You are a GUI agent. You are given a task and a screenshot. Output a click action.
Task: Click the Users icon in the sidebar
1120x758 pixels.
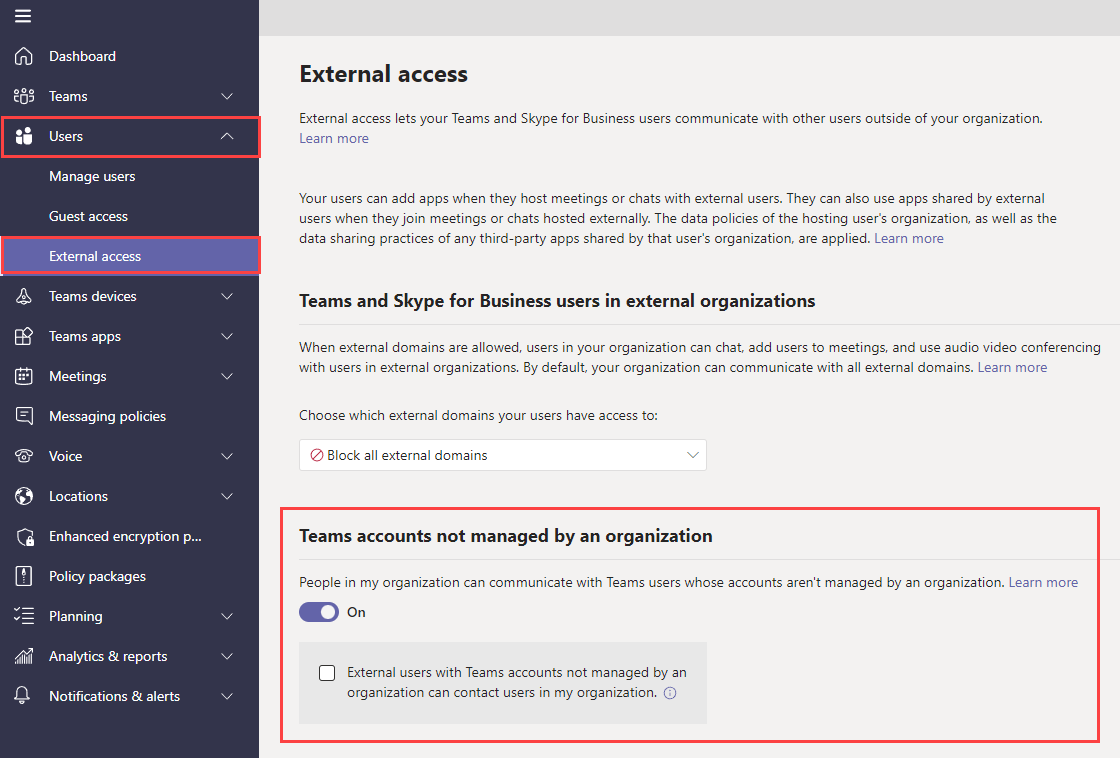tap(22, 136)
